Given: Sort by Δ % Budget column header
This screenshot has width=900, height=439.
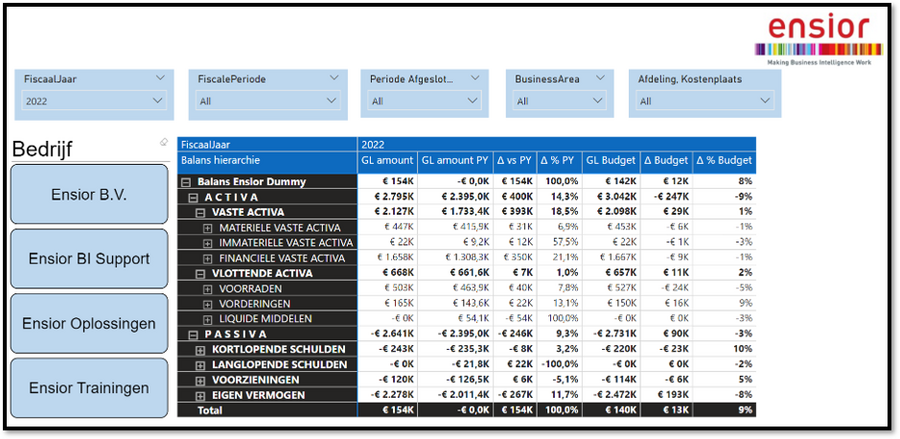Looking at the screenshot, I should (724, 161).
